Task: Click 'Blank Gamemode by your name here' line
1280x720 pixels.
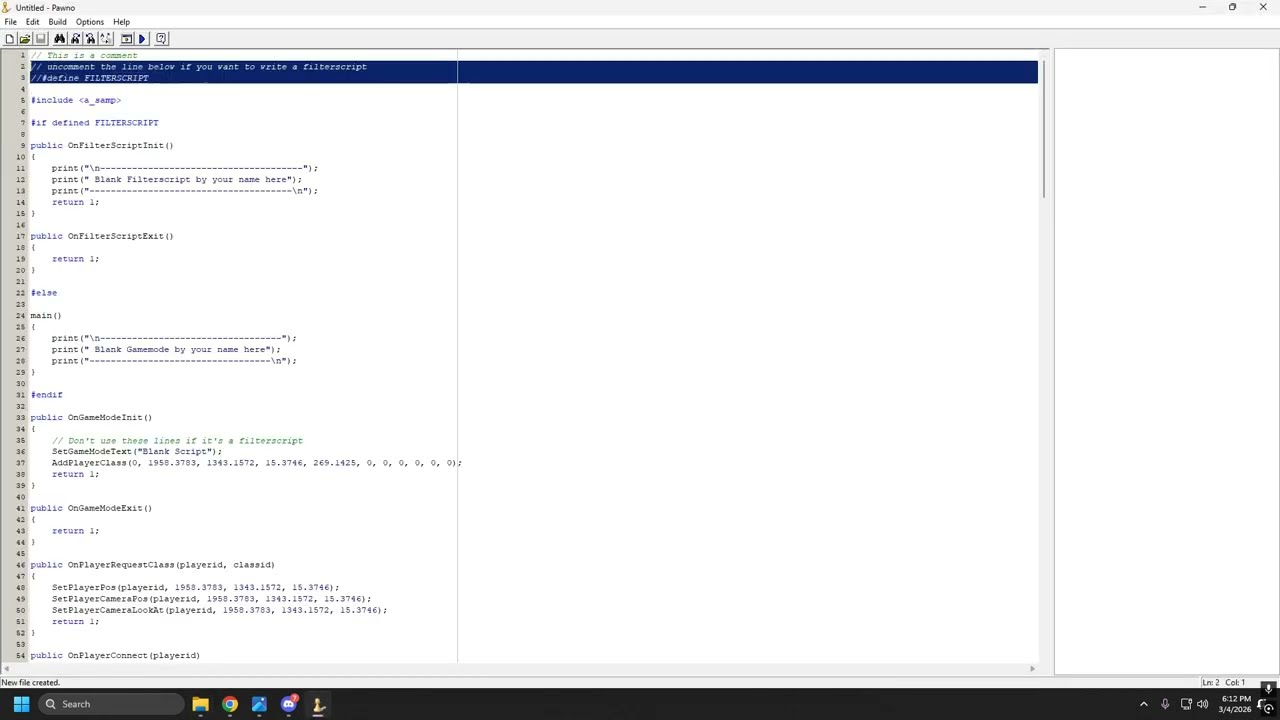Action: pyautogui.click(x=166, y=350)
